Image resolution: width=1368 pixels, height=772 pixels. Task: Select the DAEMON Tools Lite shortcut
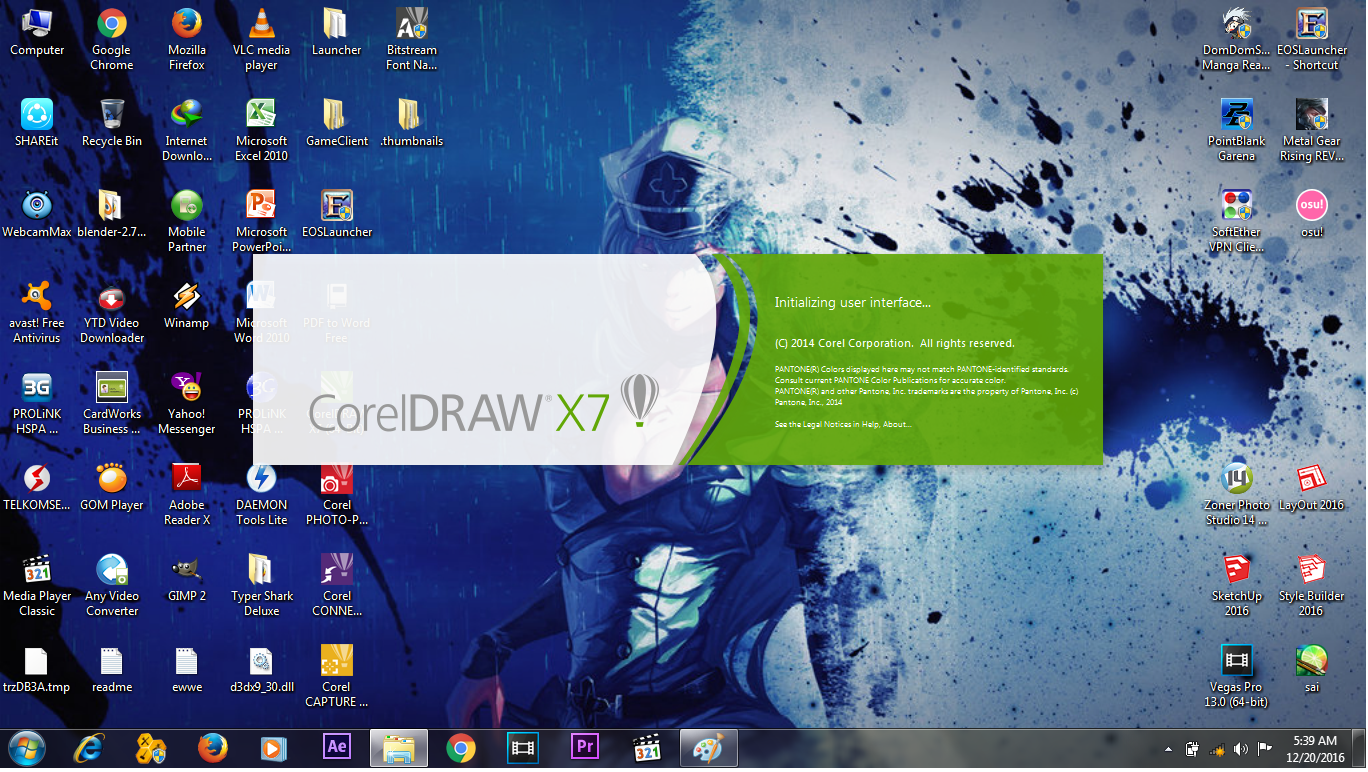click(x=261, y=495)
